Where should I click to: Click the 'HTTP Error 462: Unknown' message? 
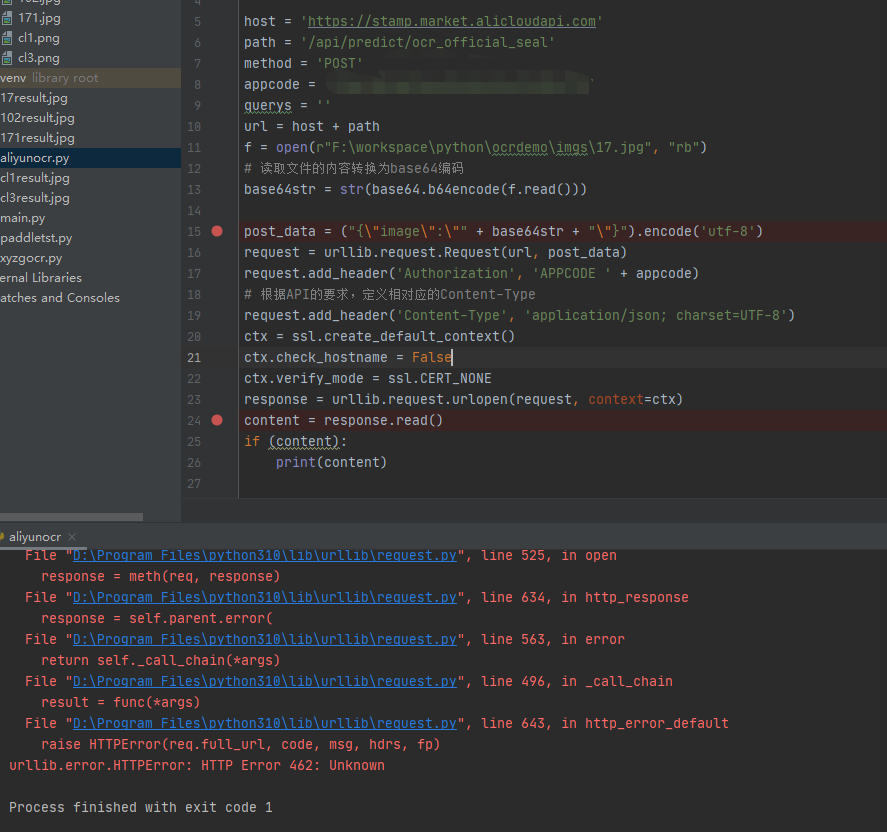click(293, 765)
